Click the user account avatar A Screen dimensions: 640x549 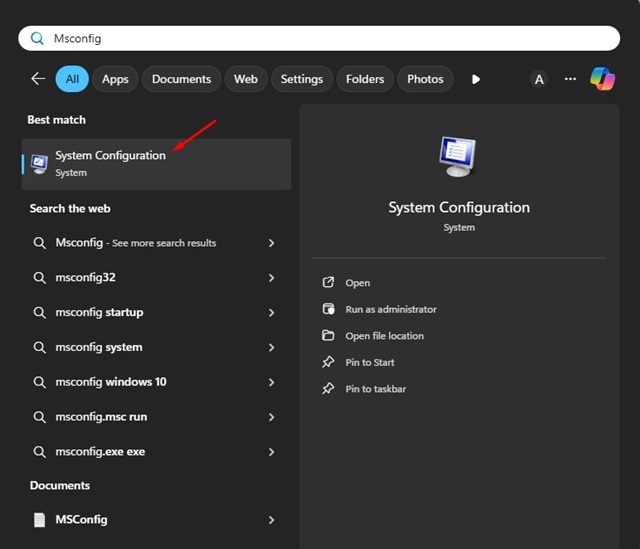pos(539,79)
